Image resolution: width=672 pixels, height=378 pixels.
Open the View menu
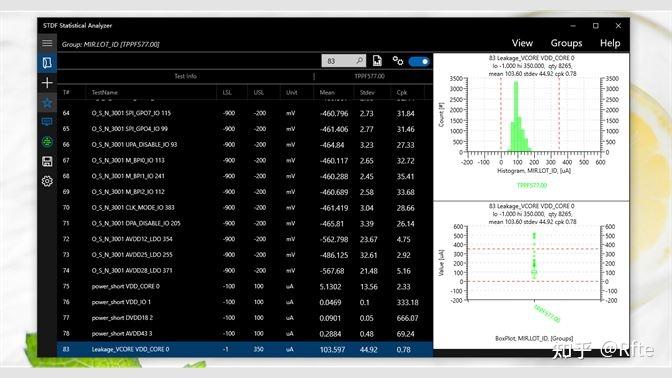[522, 43]
